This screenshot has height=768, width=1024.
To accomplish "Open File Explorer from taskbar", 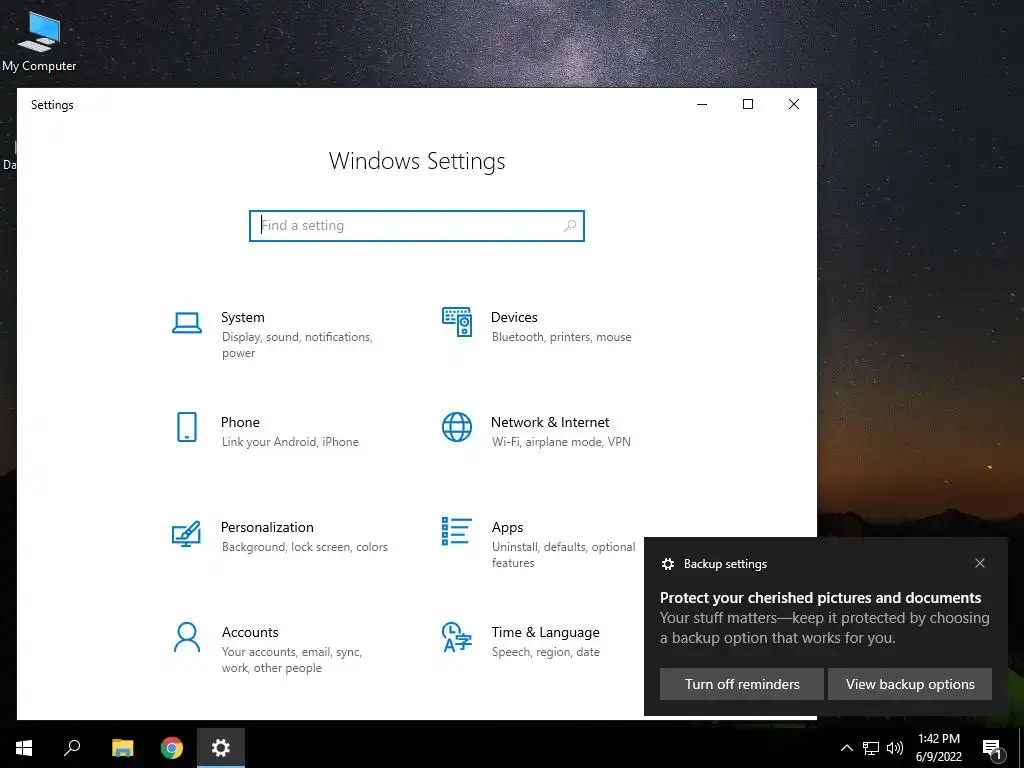I will click(x=122, y=748).
